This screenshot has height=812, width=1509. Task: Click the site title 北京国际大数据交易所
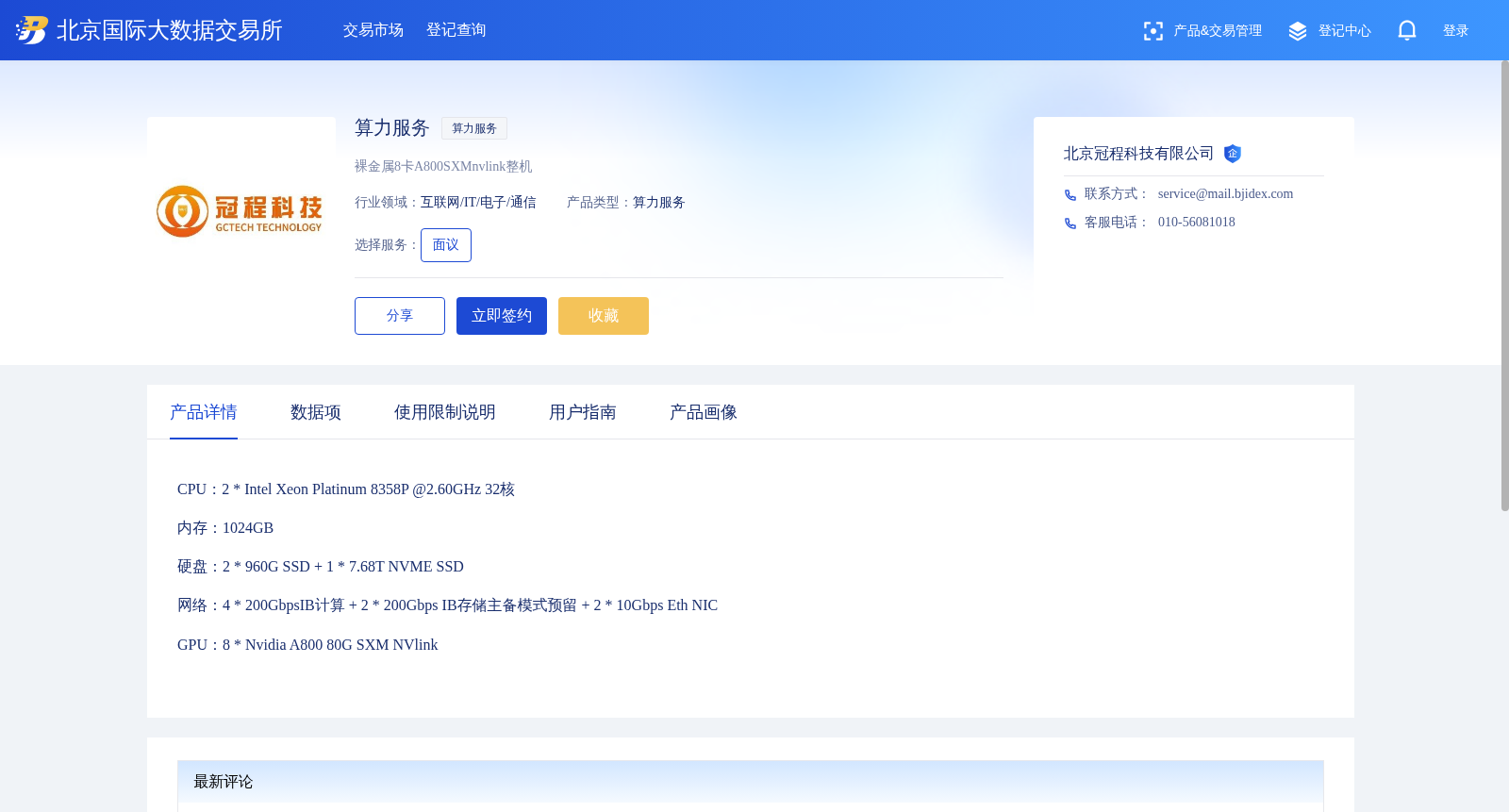pyautogui.click(x=170, y=30)
